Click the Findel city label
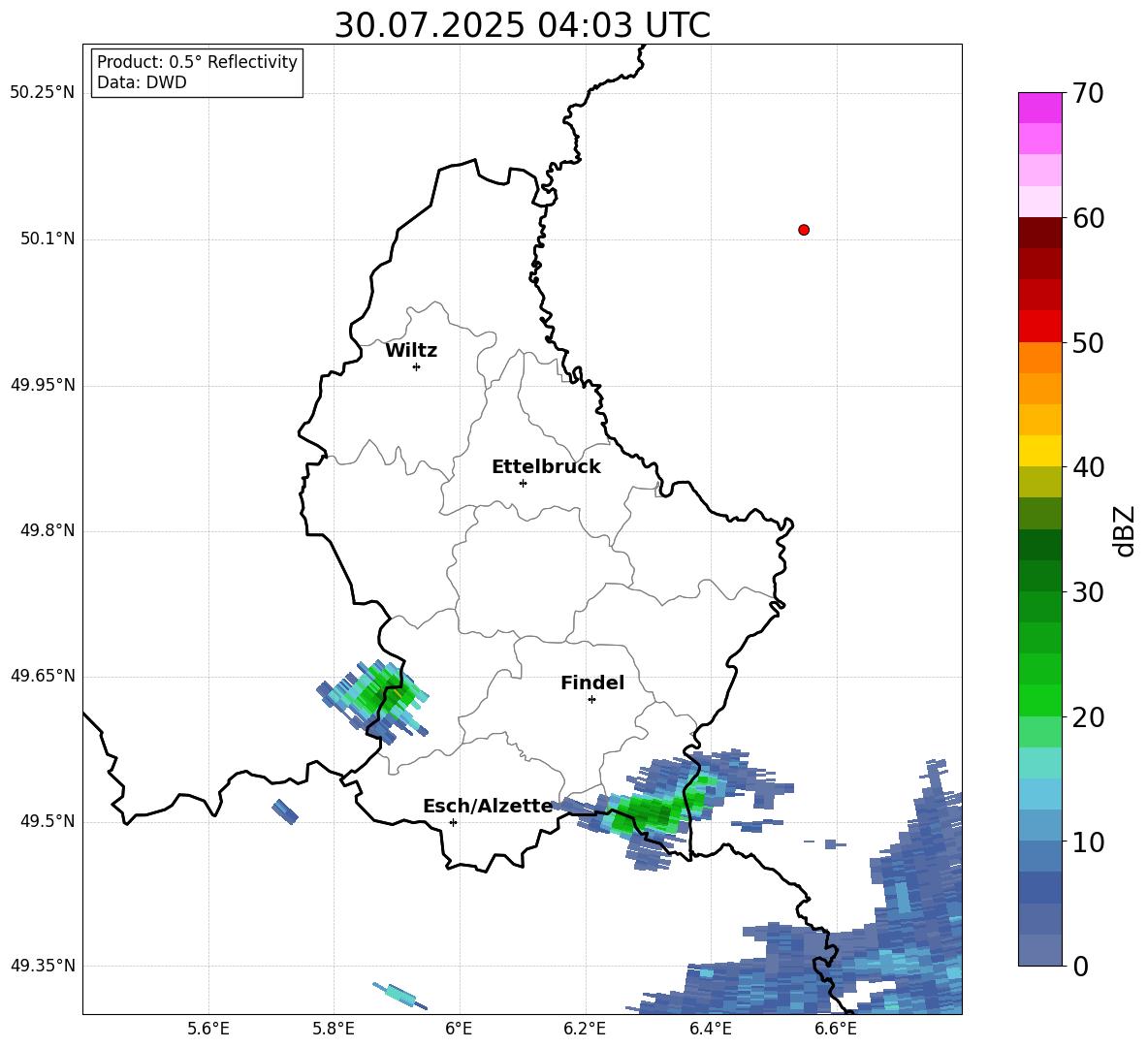Viewport: 1148px width, 1048px height. click(592, 683)
